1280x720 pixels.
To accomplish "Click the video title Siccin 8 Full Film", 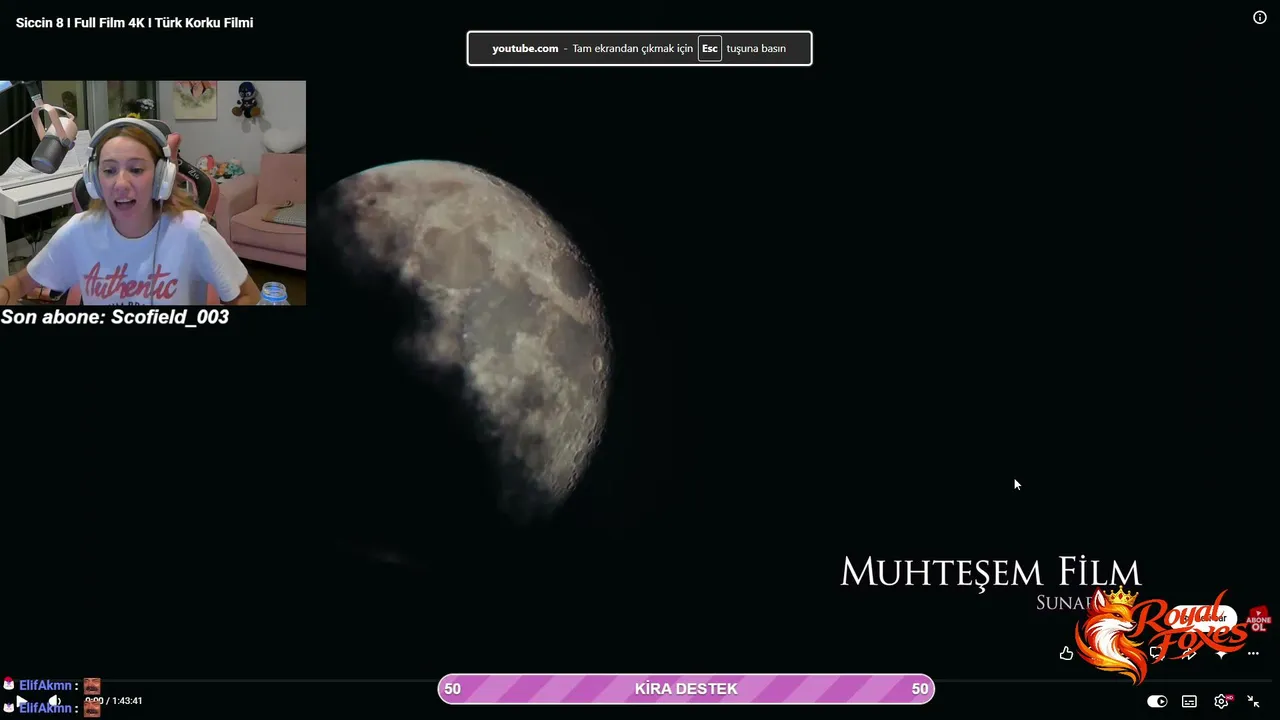I will pos(134,23).
